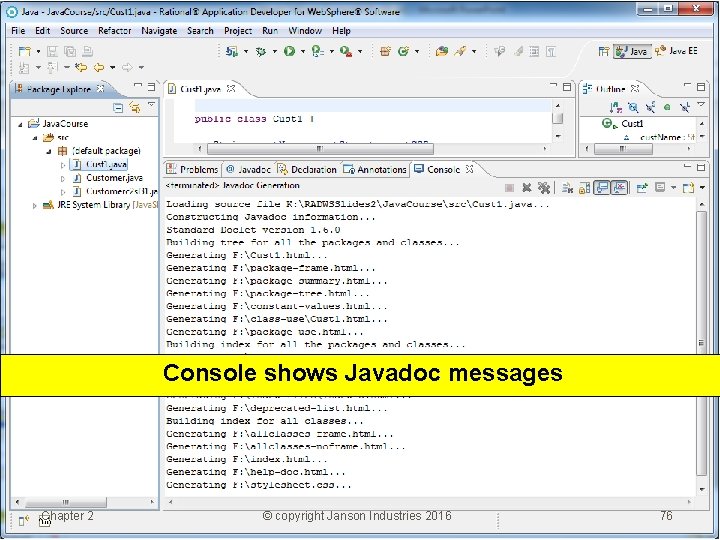This screenshot has width=720, height=540.
Task: Click the Hide Non-Public Members green dot
Action: [667, 107]
